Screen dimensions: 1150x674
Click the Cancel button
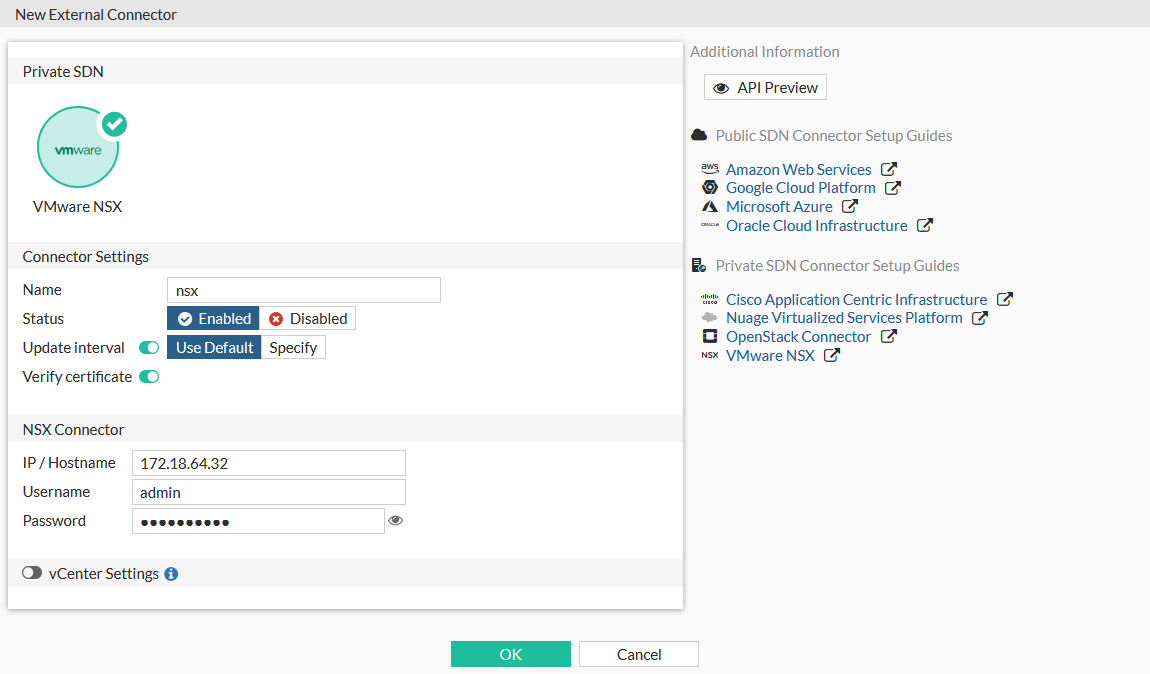pyautogui.click(x=639, y=654)
